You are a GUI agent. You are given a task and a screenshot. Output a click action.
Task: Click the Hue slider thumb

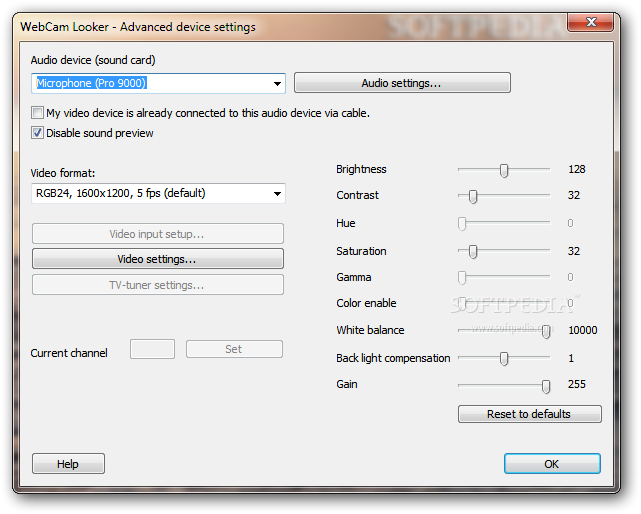click(x=462, y=223)
